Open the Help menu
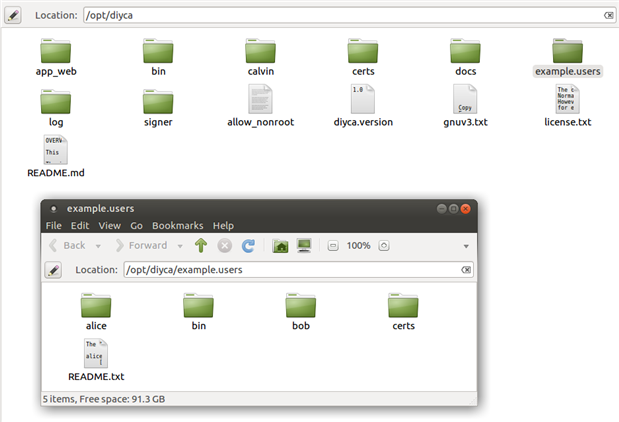 [x=223, y=226]
